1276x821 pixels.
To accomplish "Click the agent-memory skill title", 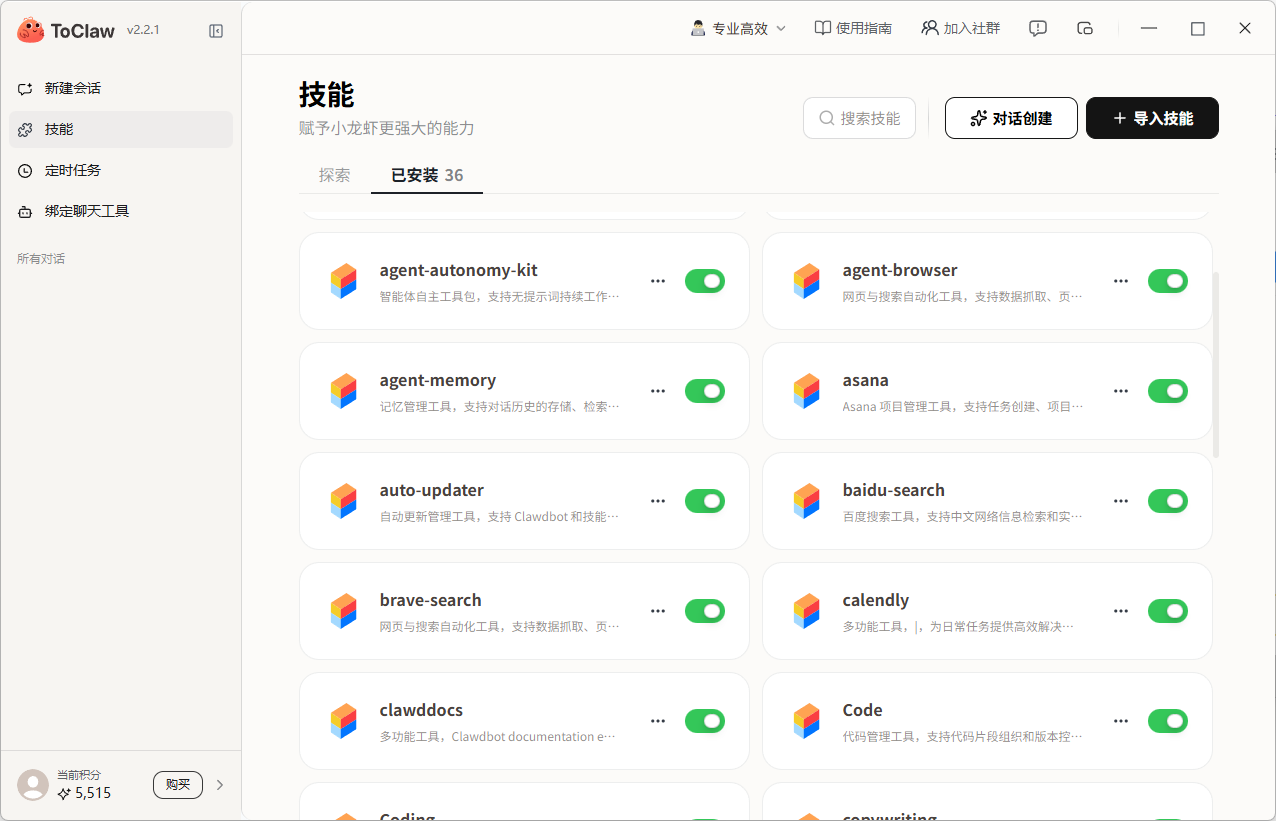I will point(438,380).
